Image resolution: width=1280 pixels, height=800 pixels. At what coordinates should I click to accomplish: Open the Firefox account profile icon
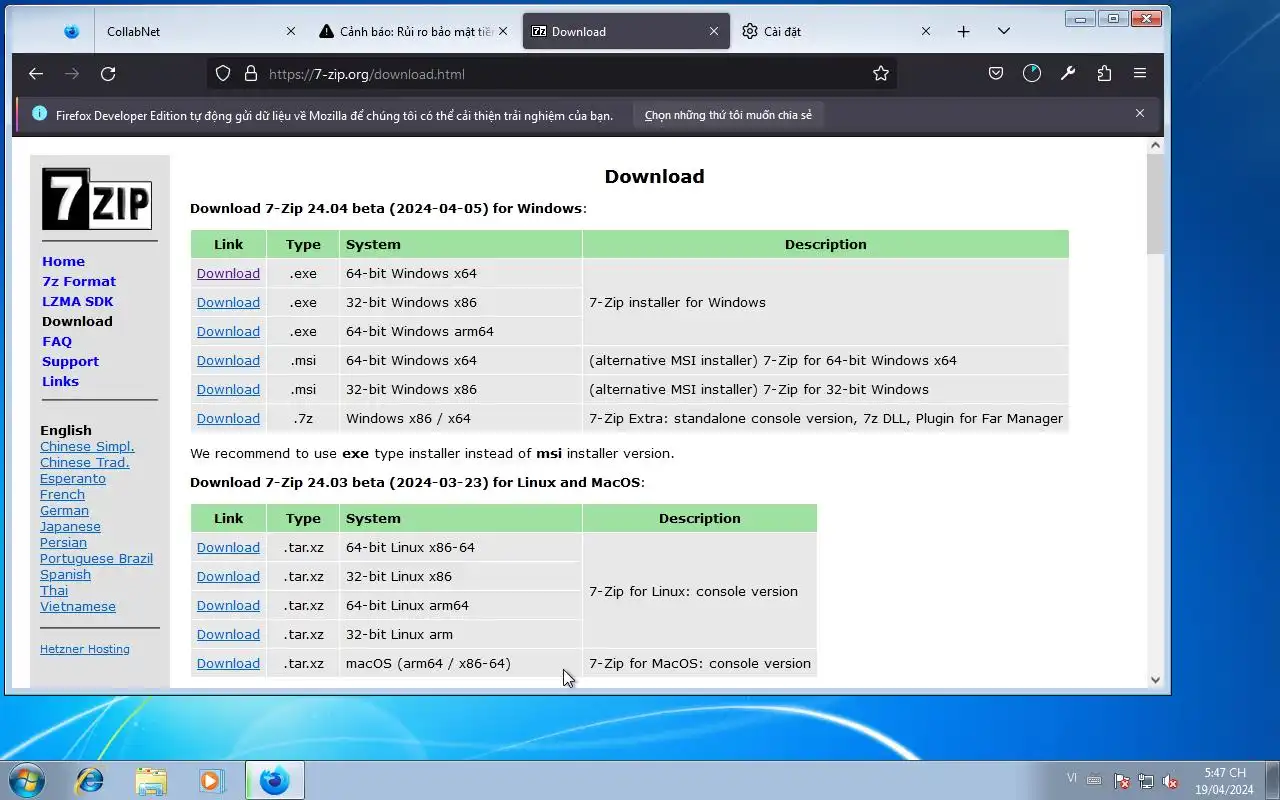pyautogui.click(x=1032, y=74)
